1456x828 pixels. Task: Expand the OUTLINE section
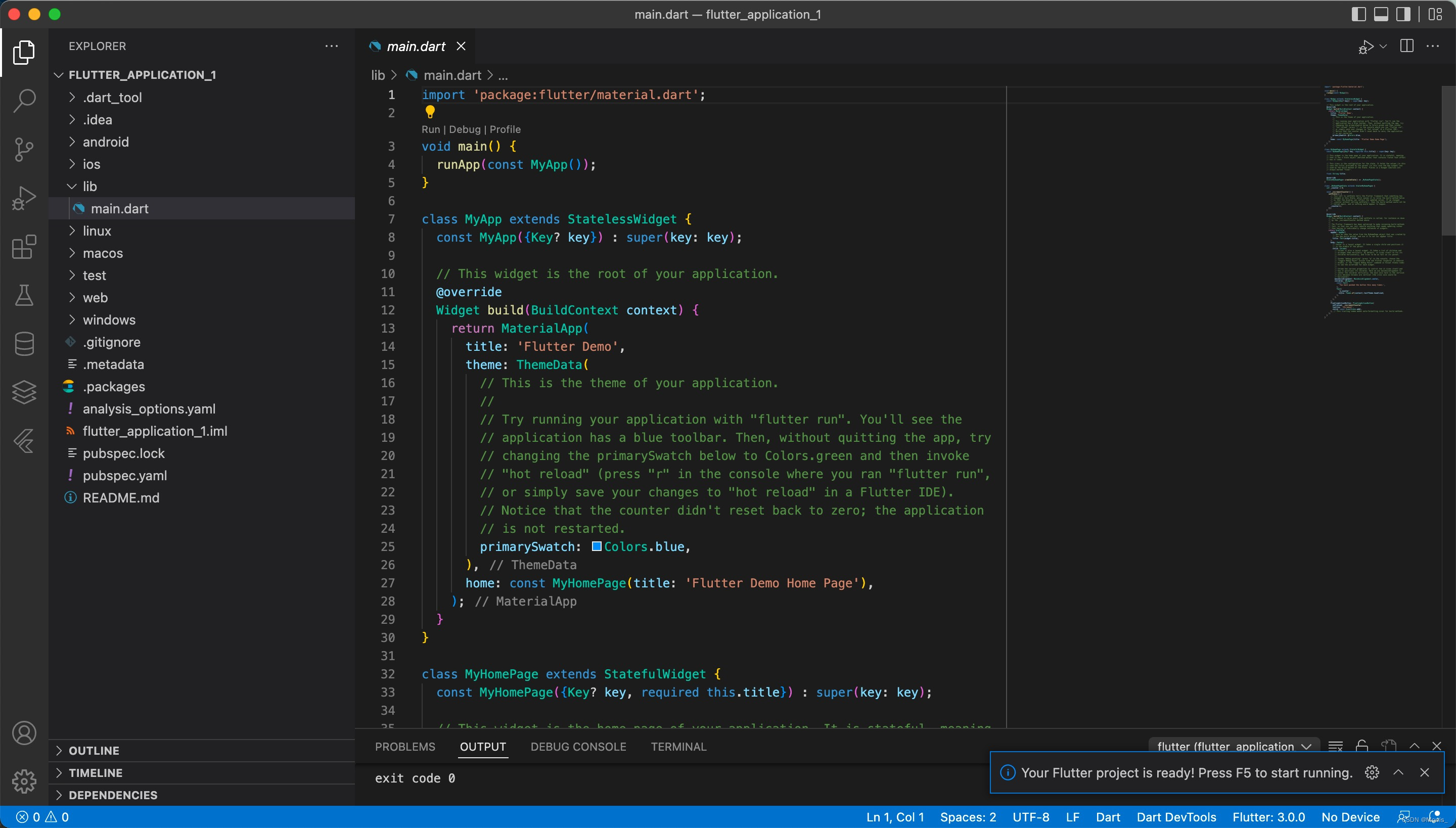(x=94, y=750)
